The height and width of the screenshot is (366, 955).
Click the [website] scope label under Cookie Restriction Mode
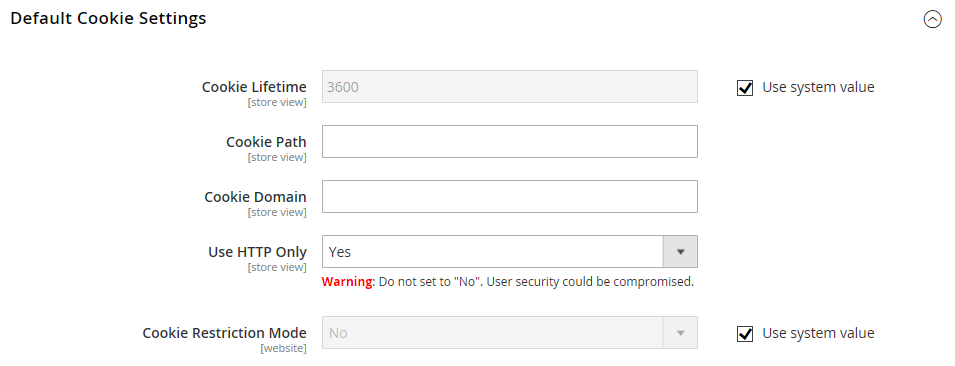283,349
